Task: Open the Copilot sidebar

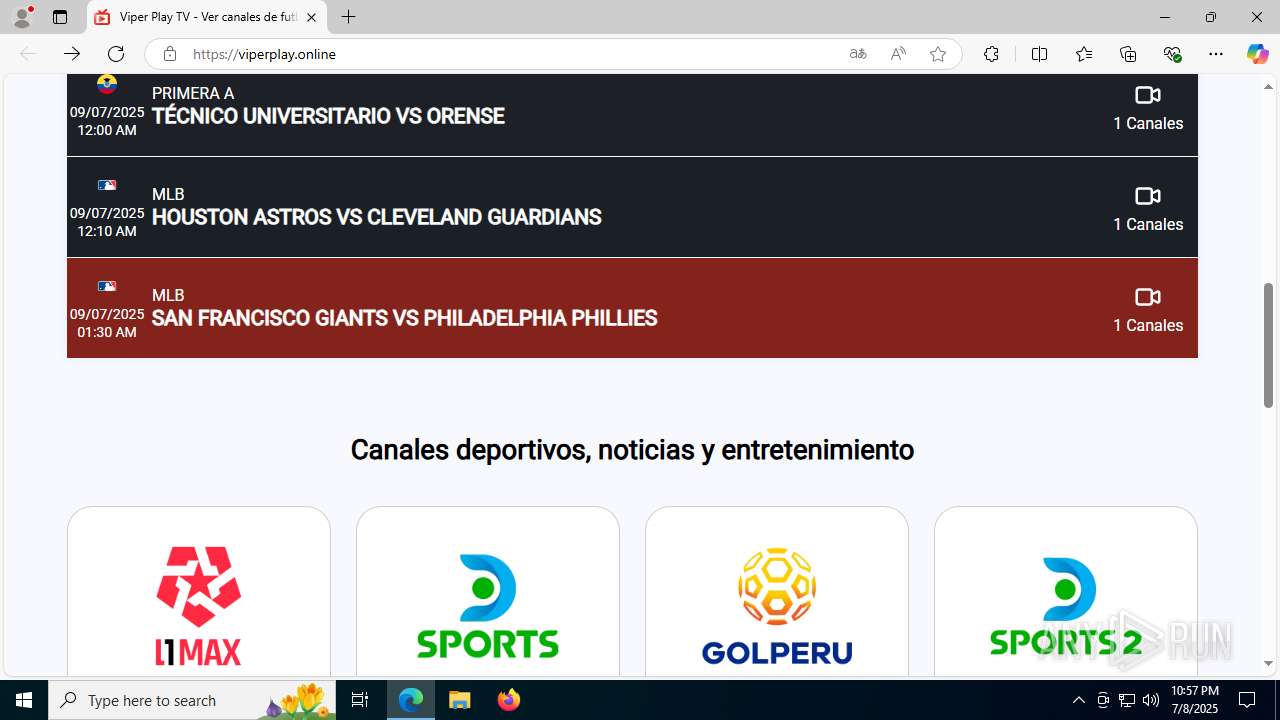Action: click(1257, 54)
